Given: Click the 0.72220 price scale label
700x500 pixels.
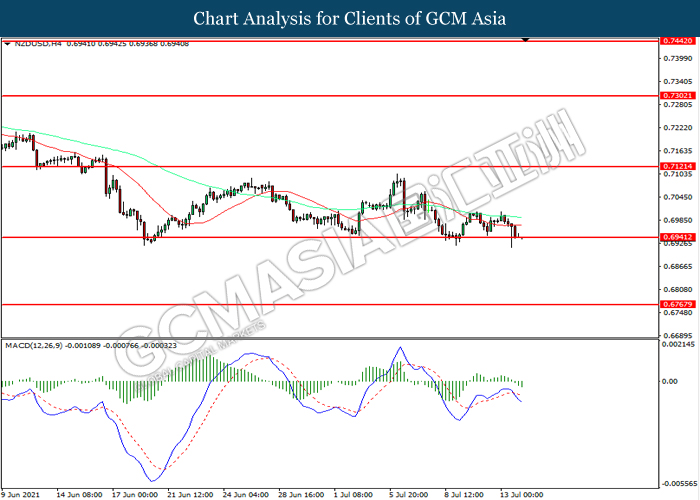Looking at the screenshot, I should (678, 128).
